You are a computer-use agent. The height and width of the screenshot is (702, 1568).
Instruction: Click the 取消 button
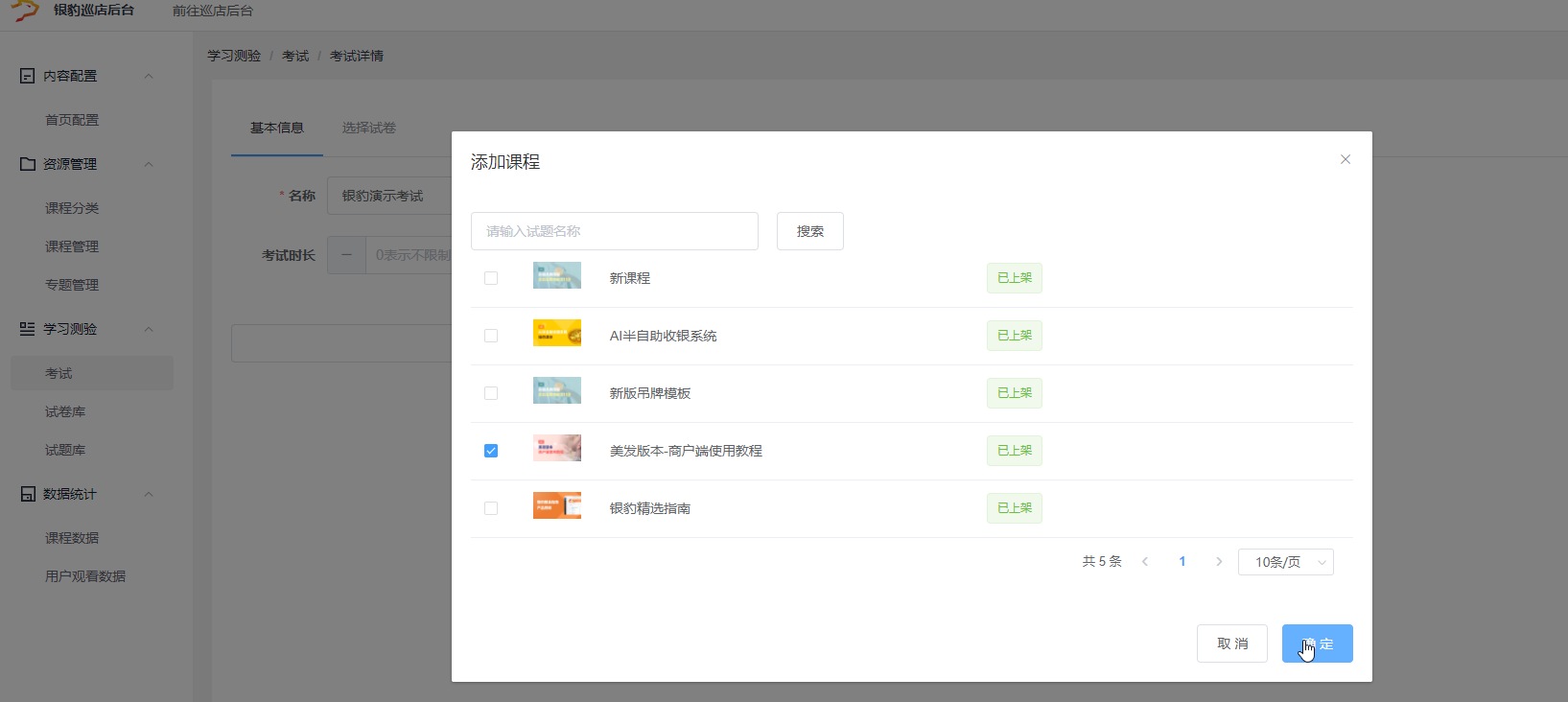pos(1231,643)
